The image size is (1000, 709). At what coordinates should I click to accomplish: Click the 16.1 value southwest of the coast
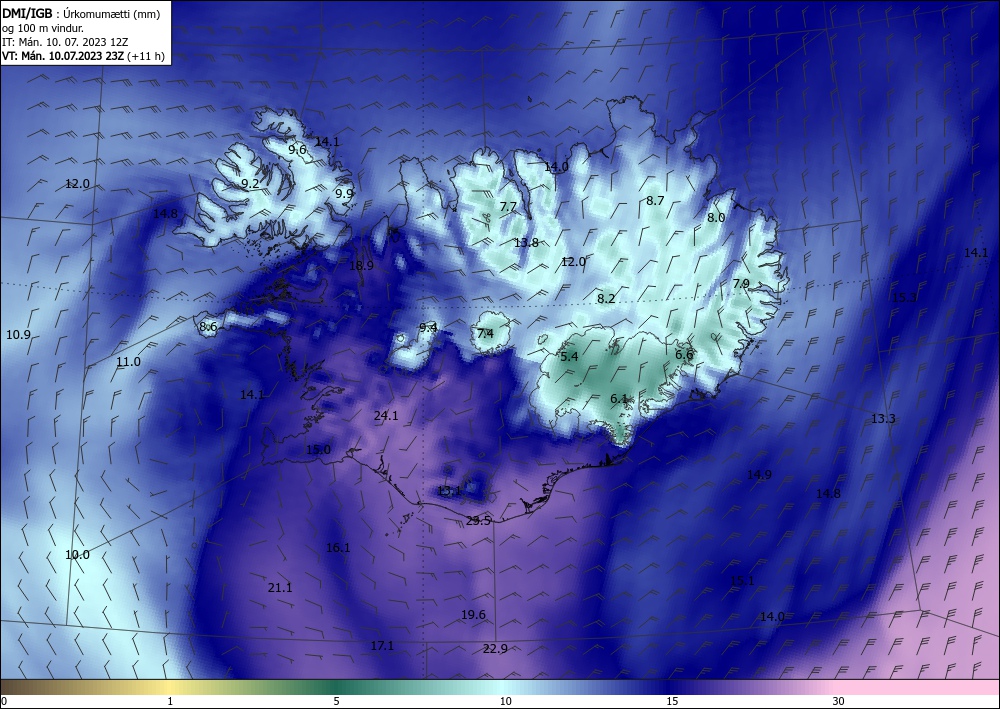pyautogui.click(x=338, y=547)
